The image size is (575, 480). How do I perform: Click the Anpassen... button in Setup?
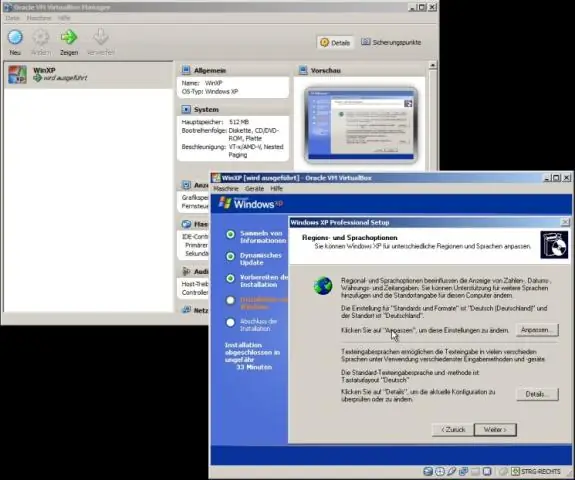click(537, 330)
